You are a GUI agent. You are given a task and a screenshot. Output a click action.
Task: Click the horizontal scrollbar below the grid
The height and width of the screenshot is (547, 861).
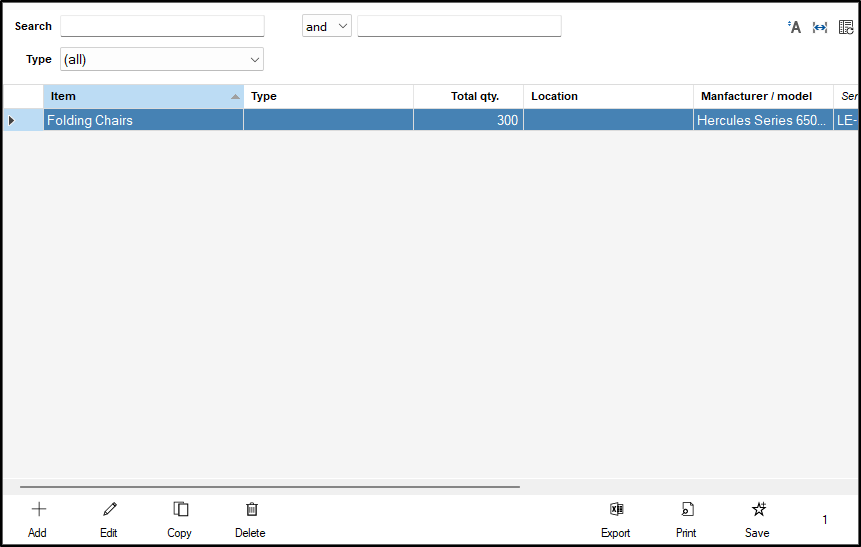point(270,487)
